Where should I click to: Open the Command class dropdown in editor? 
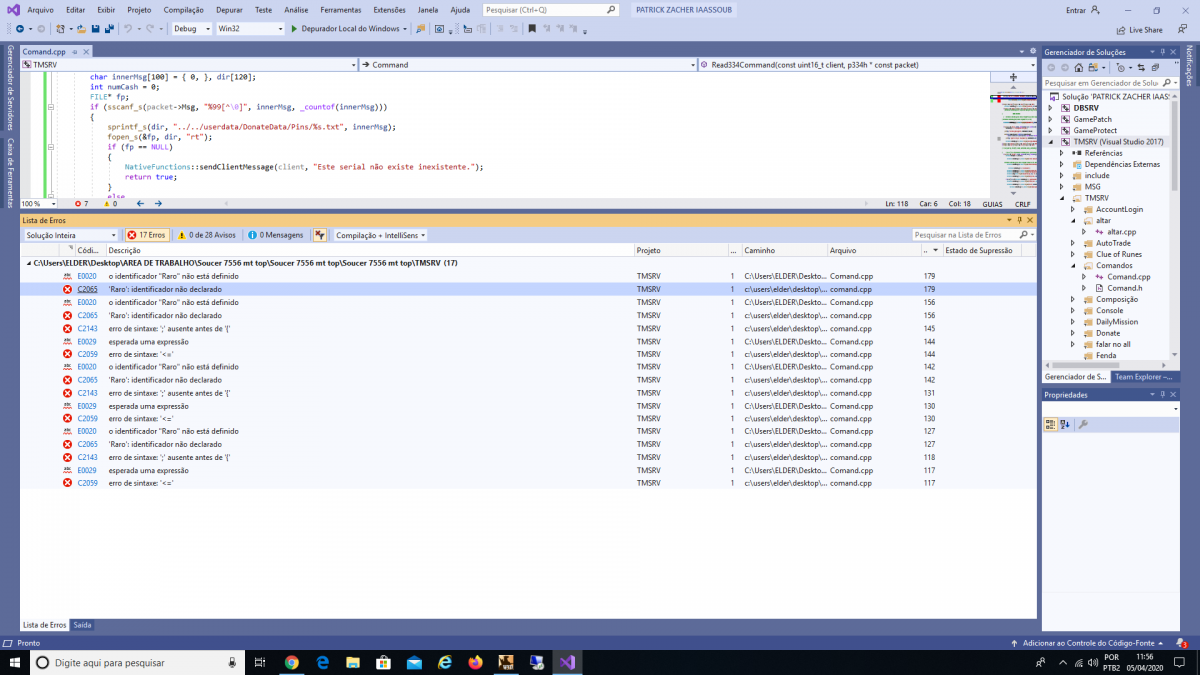pyautogui.click(x=528, y=65)
